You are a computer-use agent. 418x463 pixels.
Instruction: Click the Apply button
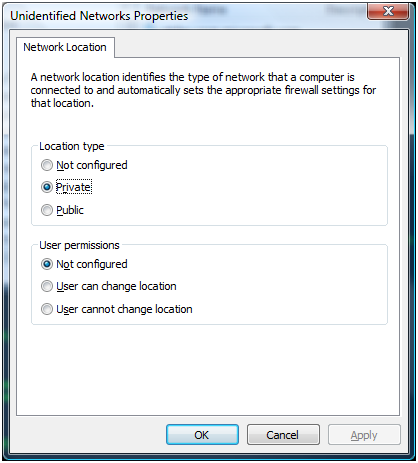[364, 435]
